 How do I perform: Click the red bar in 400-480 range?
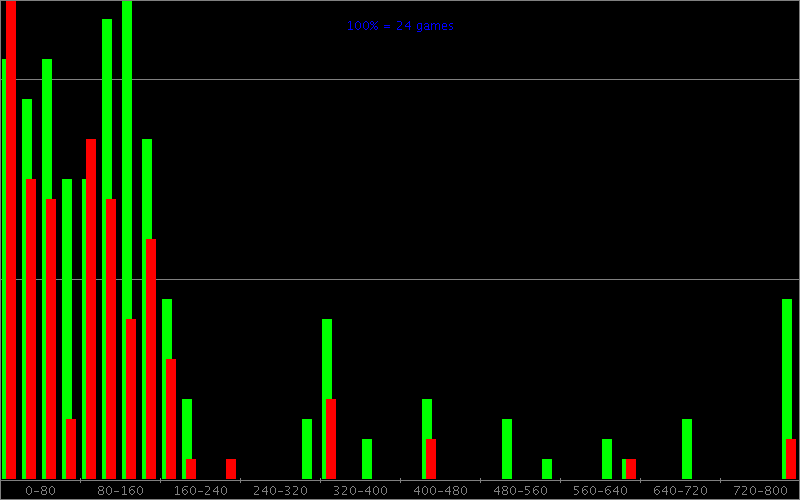(431, 459)
